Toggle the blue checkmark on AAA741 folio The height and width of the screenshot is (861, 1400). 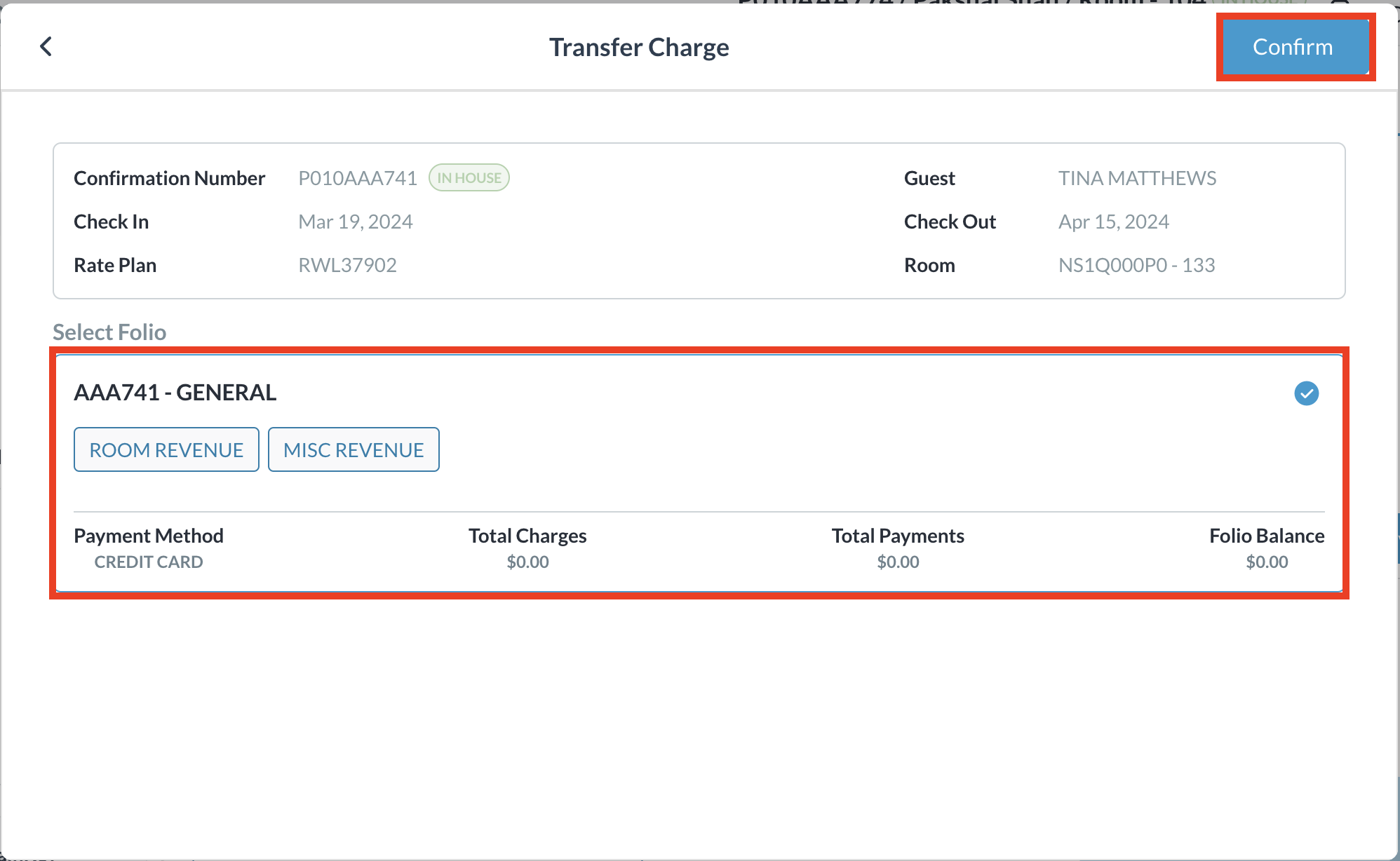pos(1306,393)
